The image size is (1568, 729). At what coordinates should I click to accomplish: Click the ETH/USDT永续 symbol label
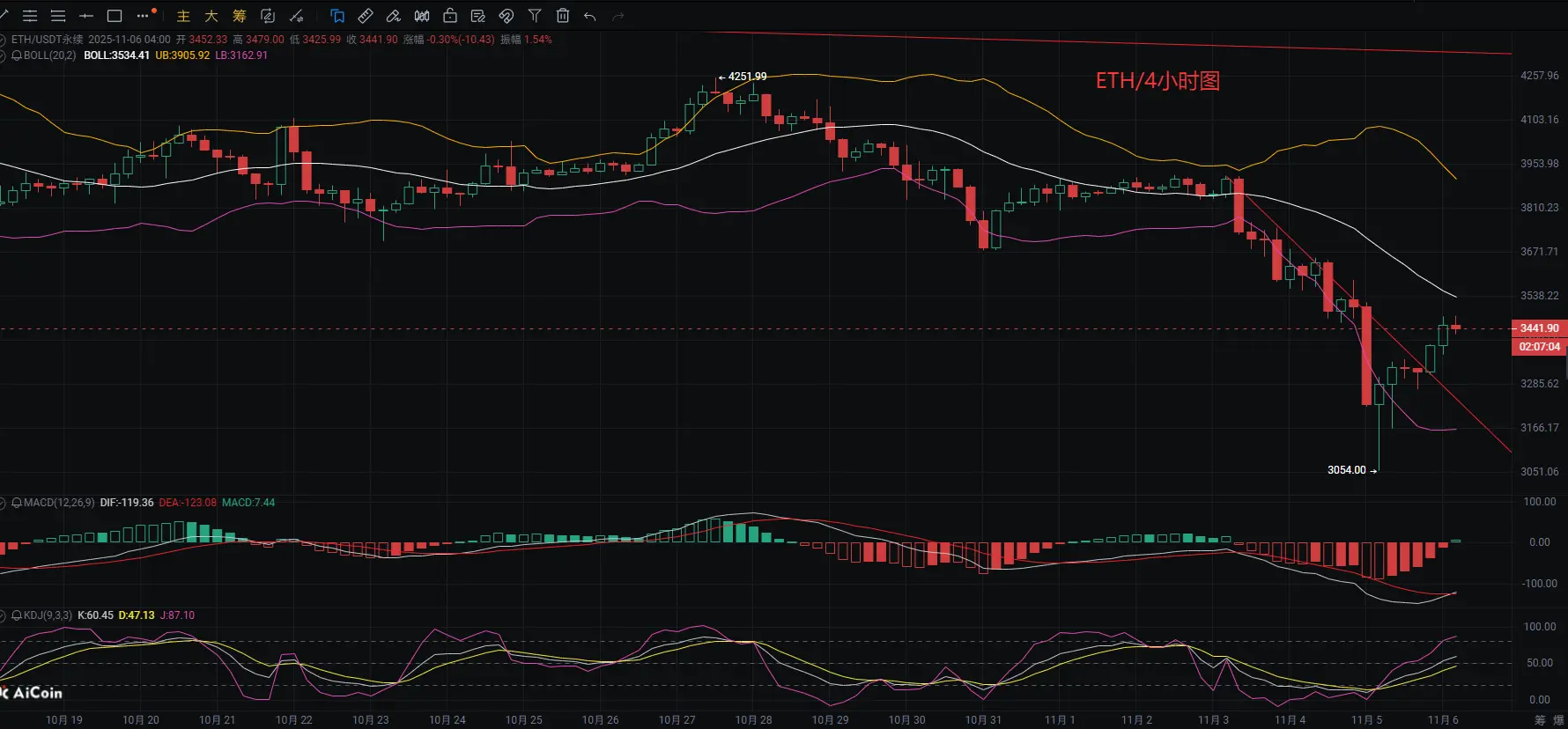(48, 40)
